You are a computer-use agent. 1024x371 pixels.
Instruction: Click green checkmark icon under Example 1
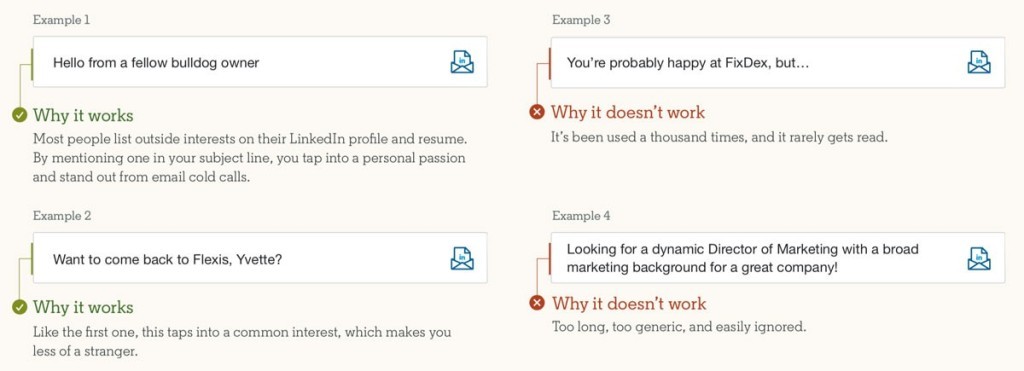click(x=20, y=116)
